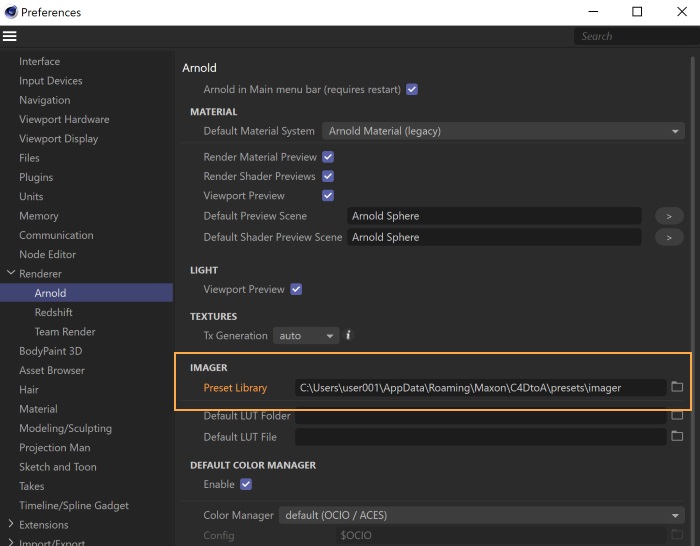Select Asset Browser category
Image resolution: width=700 pixels, height=546 pixels.
click(52, 371)
